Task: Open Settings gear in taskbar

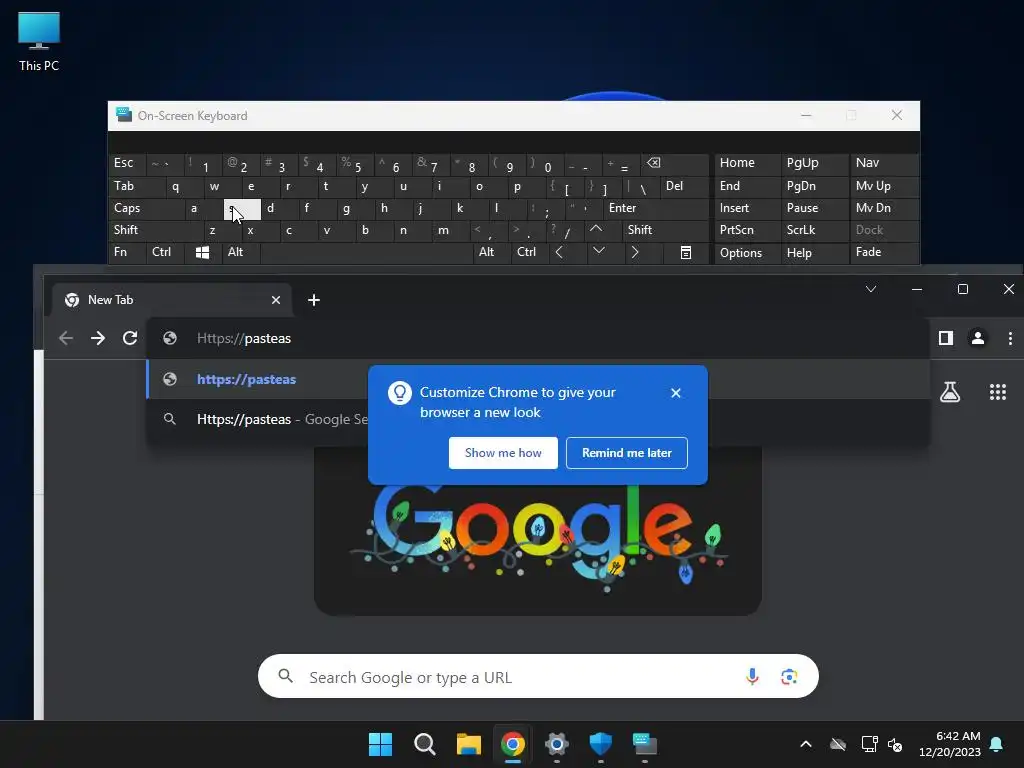Action: tap(556, 744)
